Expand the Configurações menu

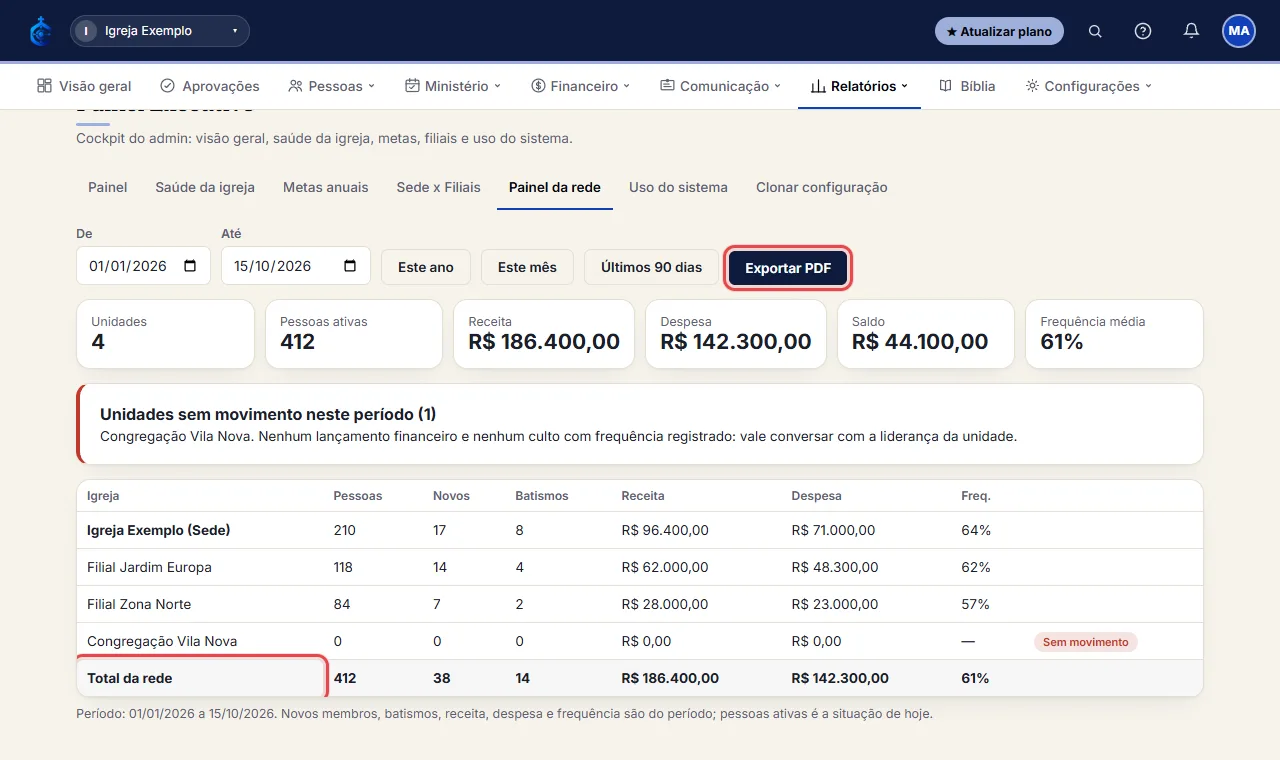1089,86
